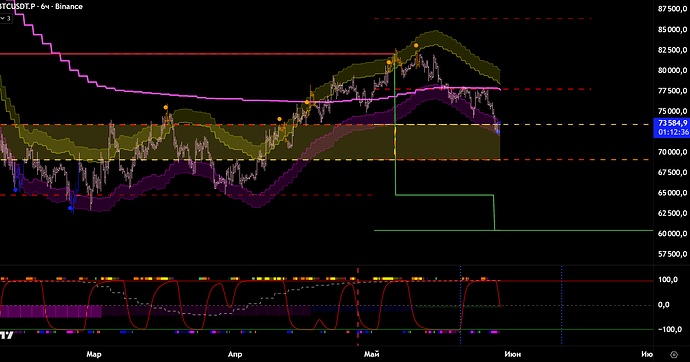Screen dimensions: 690x362
Task: Select the orange signal dot near 82500 peak
Action: pos(416,45)
